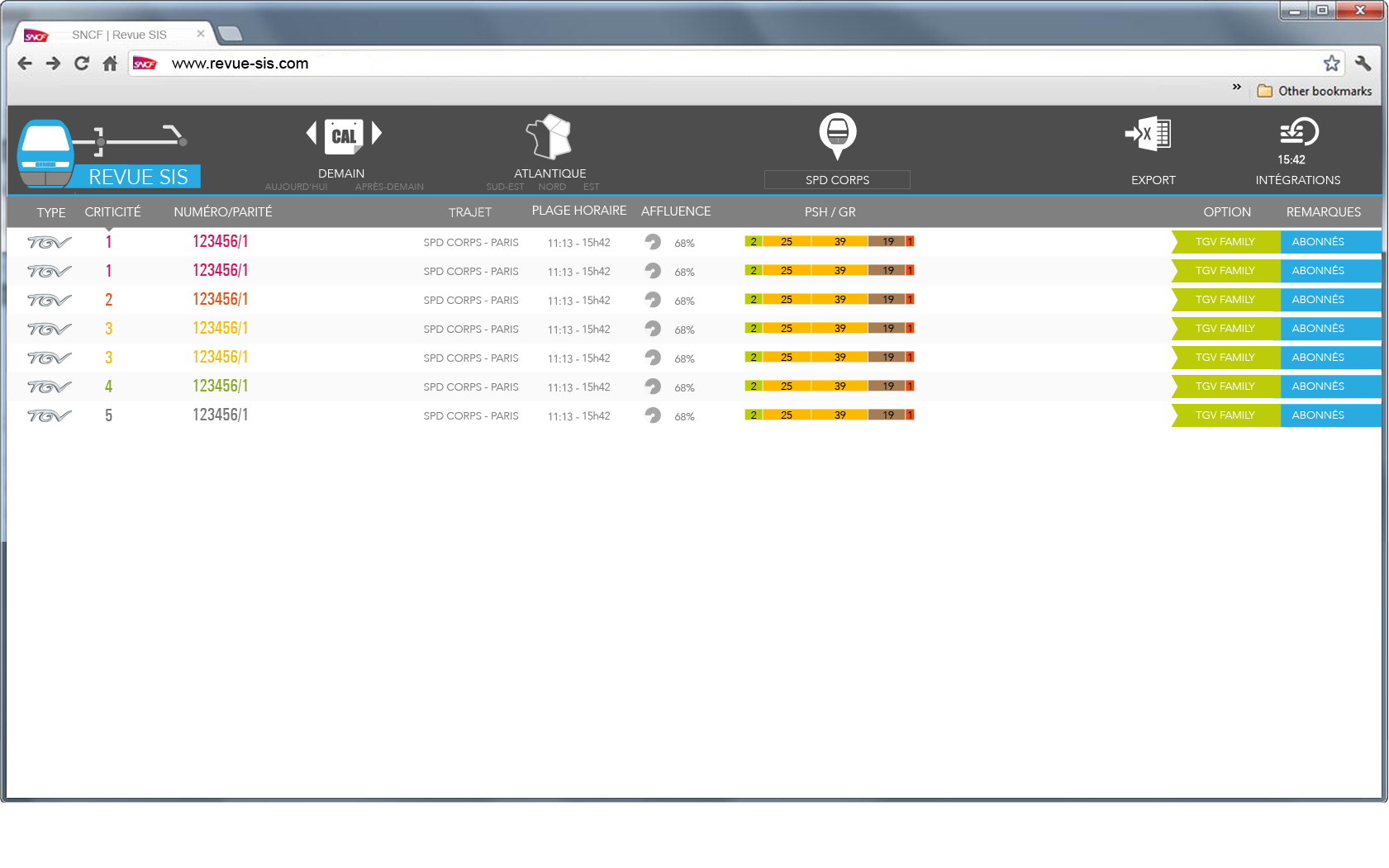Bookmark this page with the star
This screenshot has width=1389, height=868.
coord(1331,64)
